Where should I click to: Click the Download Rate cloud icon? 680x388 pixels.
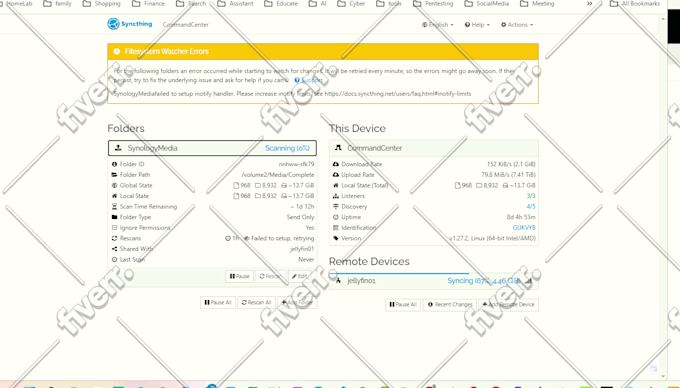[336, 164]
